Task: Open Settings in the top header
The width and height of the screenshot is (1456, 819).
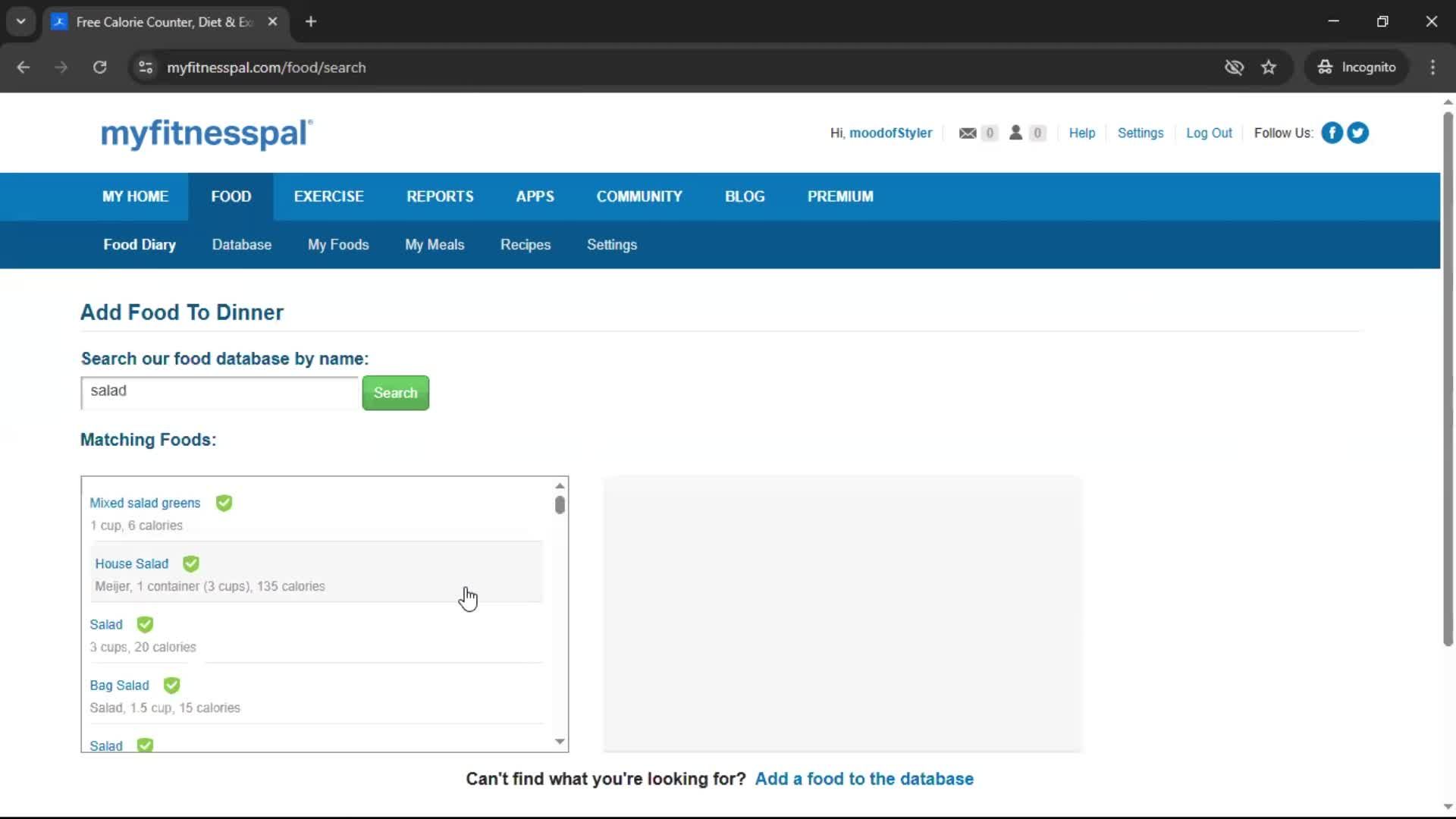Action: (x=1141, y=133)
